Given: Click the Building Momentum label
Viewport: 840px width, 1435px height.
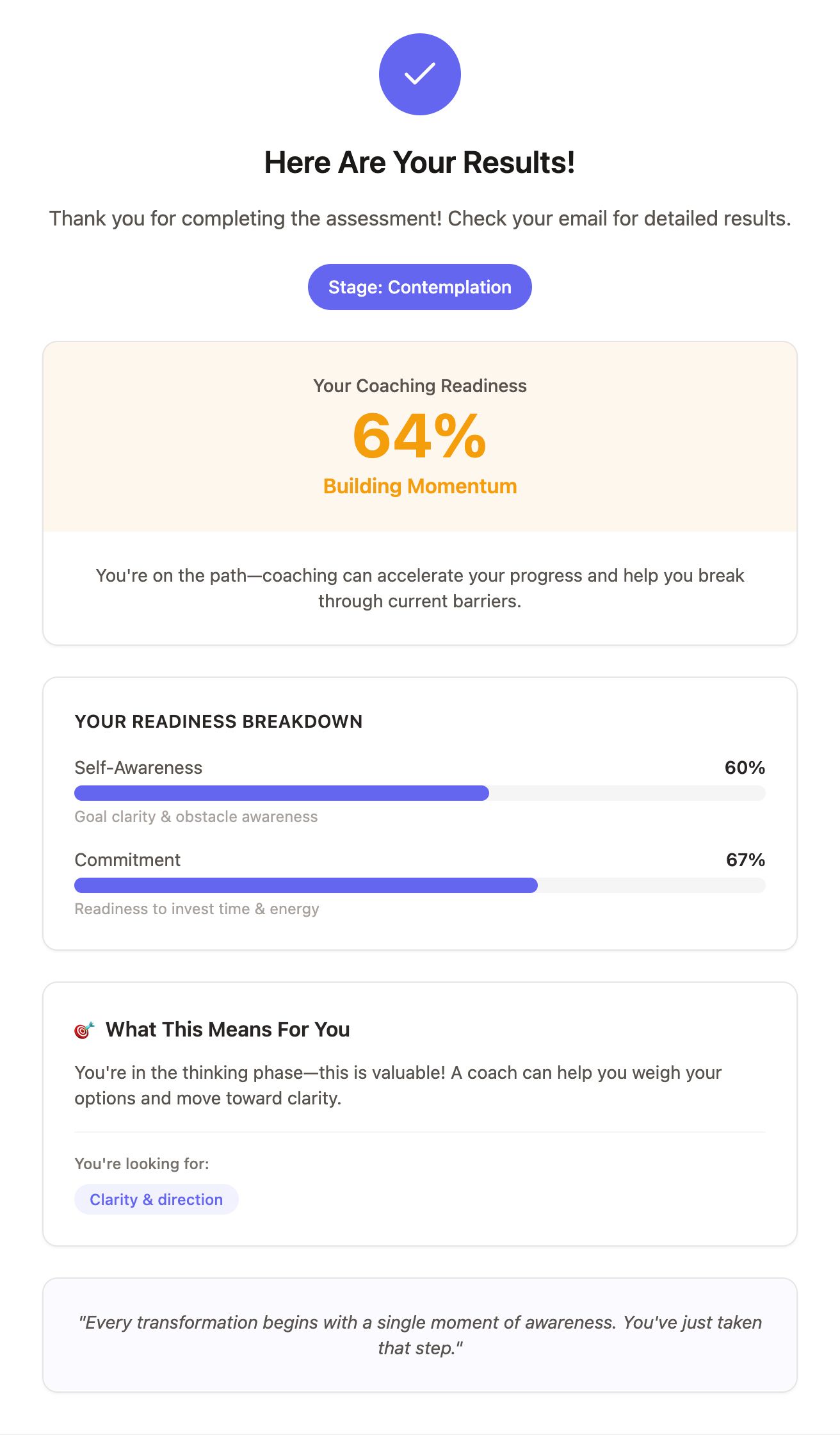Looking at the screenshot, I should 420,486.
